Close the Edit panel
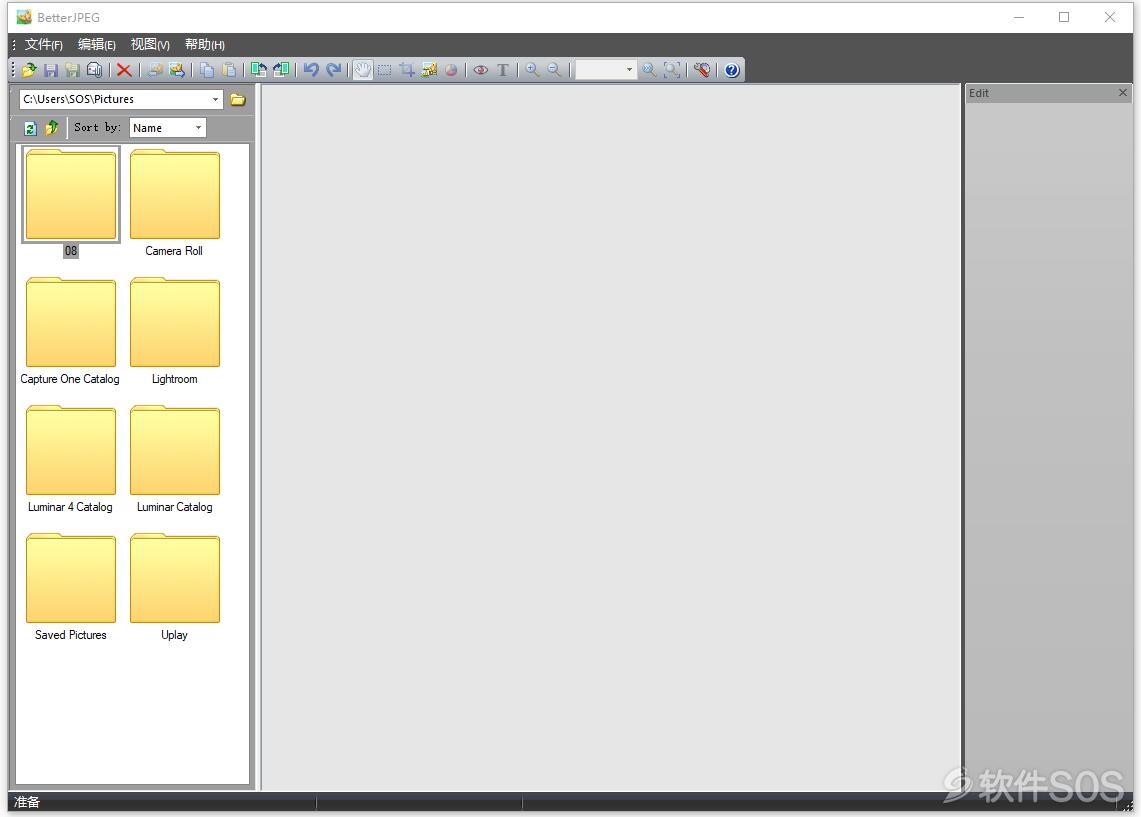 tap(1123, 92)
